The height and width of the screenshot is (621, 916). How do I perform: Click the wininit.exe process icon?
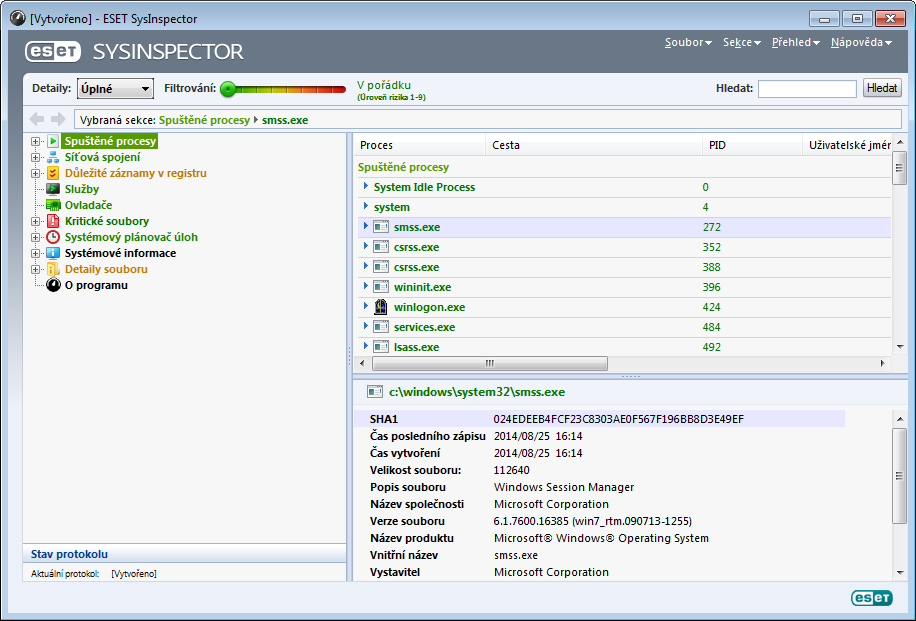coord(381,287)
